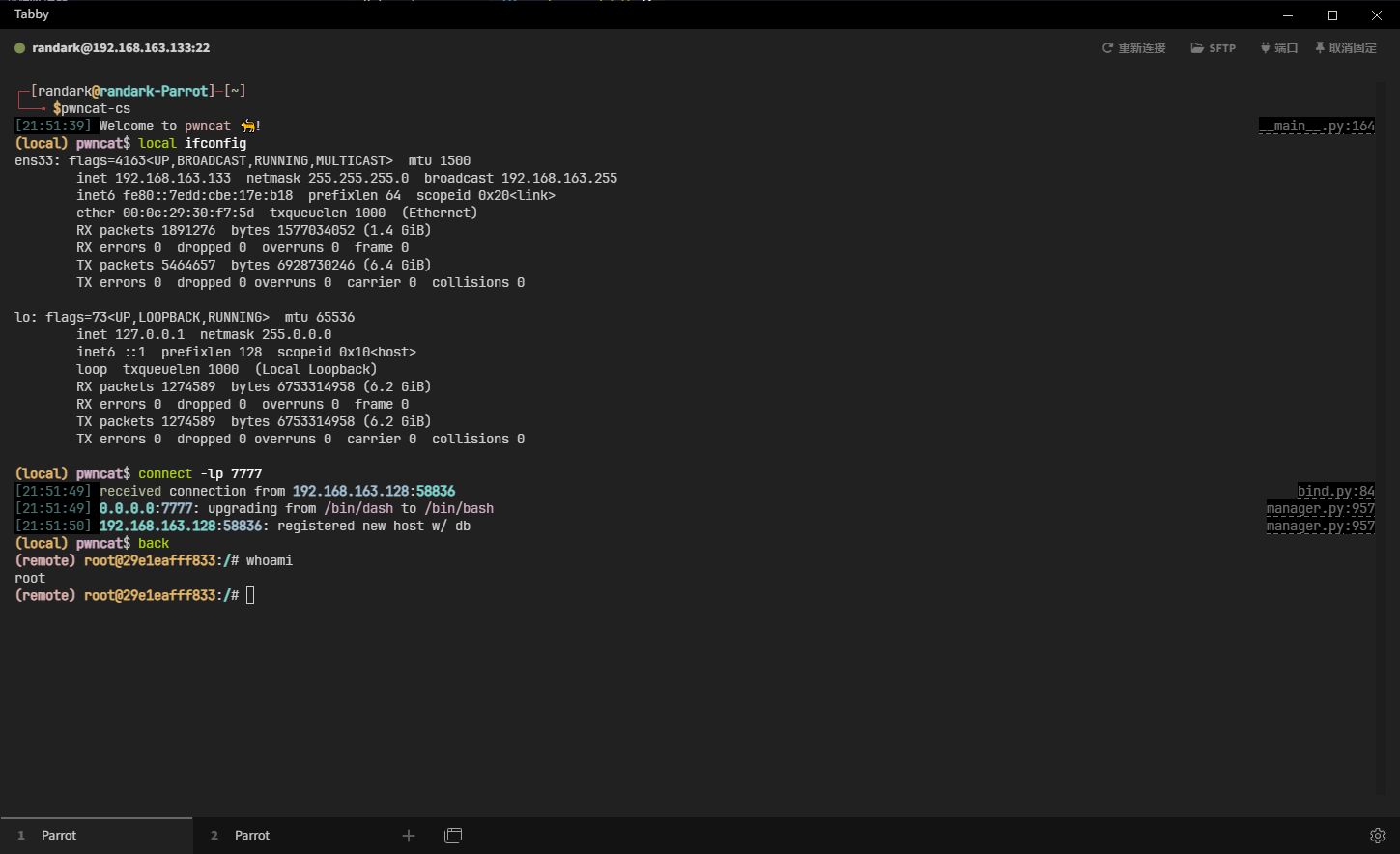Open the SFTP panel
This screenshot has height=854, width=1400.
(x=1213, y=47)
